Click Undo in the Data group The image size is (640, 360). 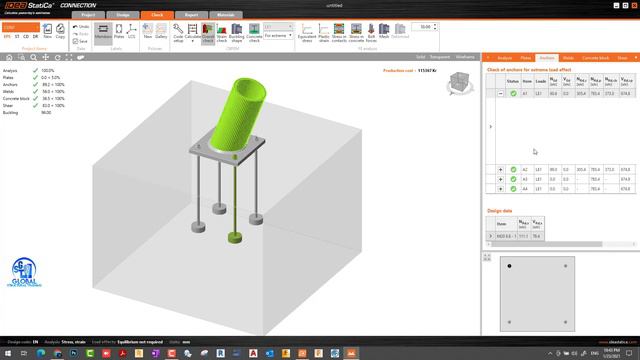click(x=81, y=27)
